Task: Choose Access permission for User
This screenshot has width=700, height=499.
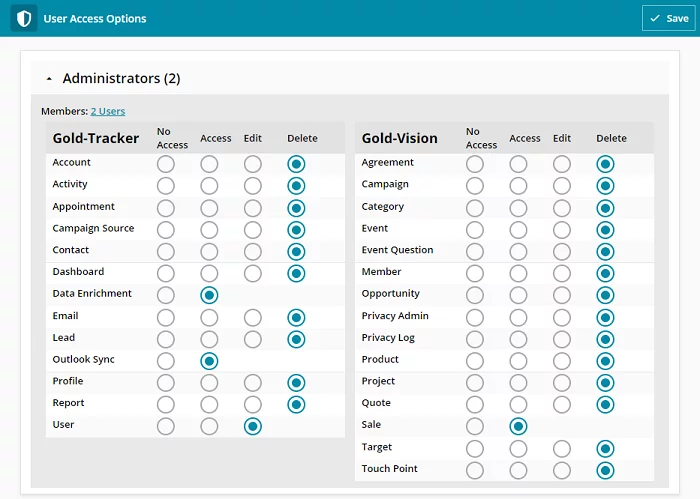Action: 209,426
